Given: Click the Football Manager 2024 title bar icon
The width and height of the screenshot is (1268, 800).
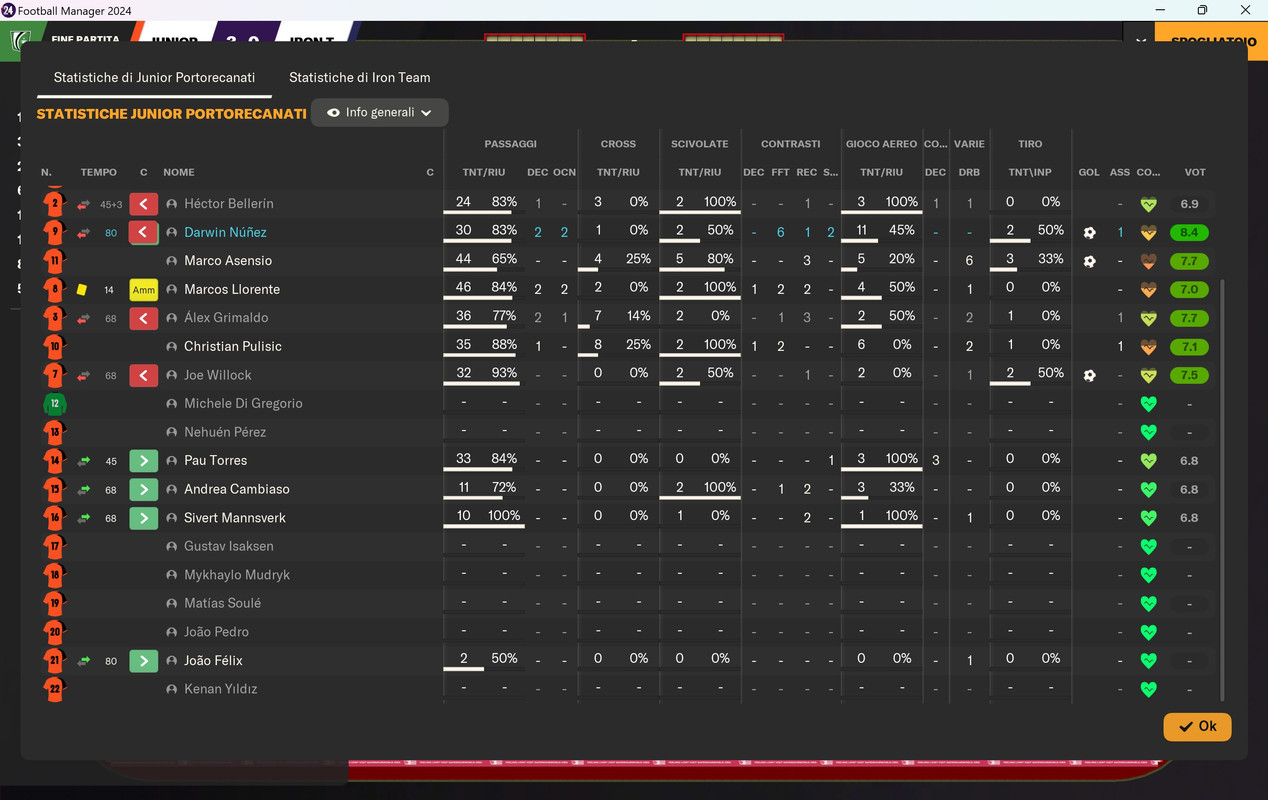Looking at the screenshot, I should pyautogui.click(x=8, y=10).
